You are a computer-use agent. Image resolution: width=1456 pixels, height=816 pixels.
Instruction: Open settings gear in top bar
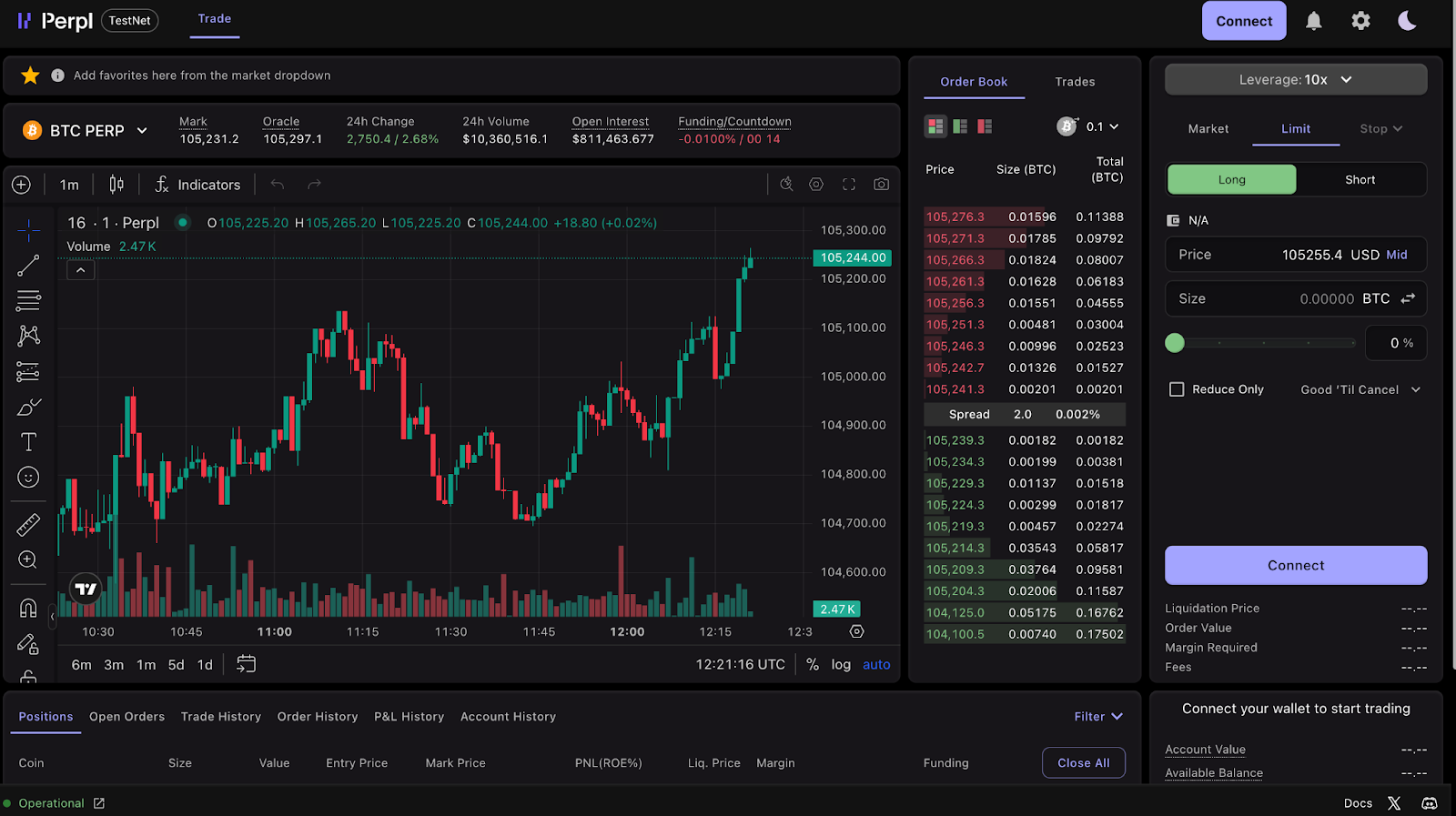point(1360,21)
